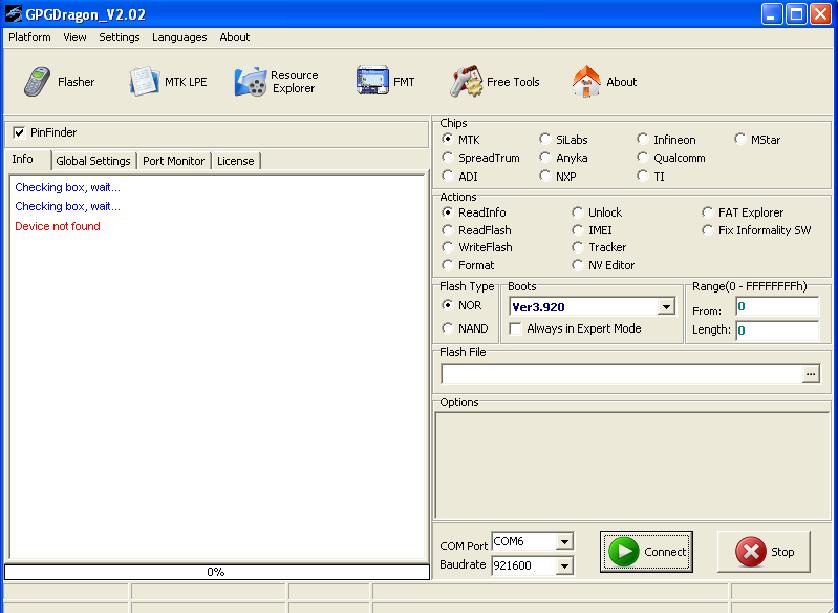Open the About menu
Image resolution: width=838 pixels, height=613 pixels.
click(235, 37)
